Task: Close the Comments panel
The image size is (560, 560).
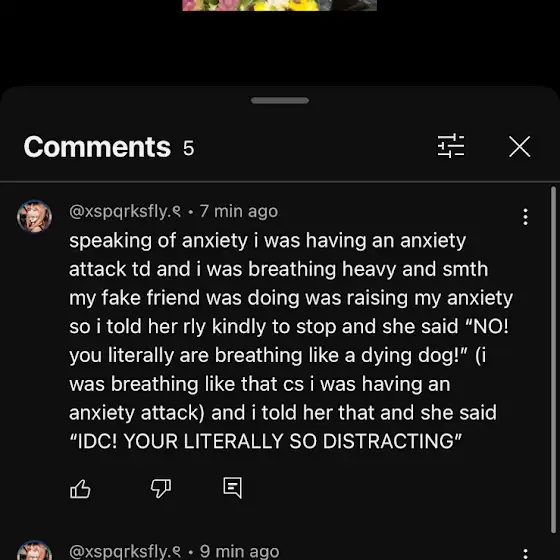Action: pos(519,146)
